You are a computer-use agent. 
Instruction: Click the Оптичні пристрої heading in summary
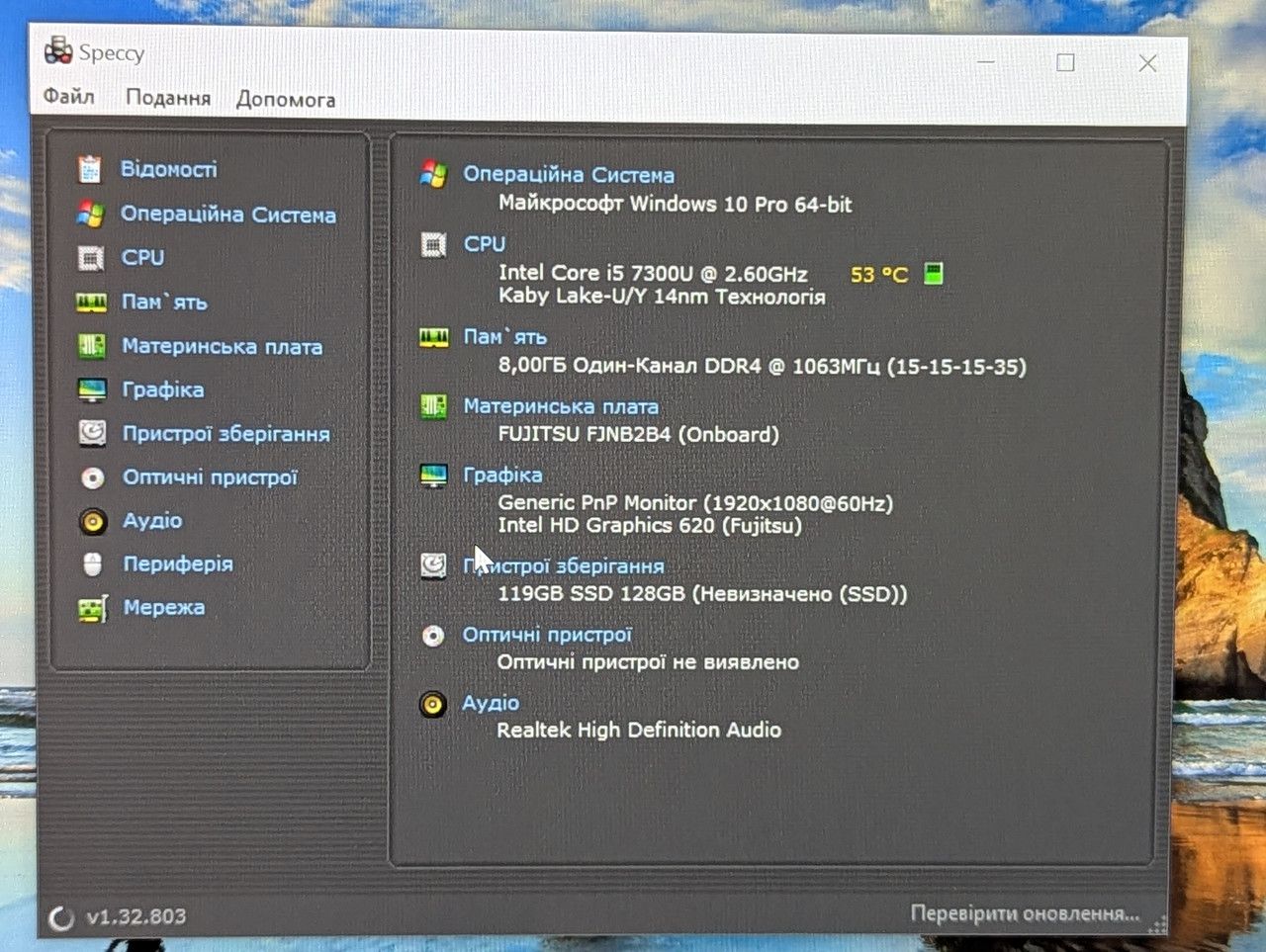(547, 635)
